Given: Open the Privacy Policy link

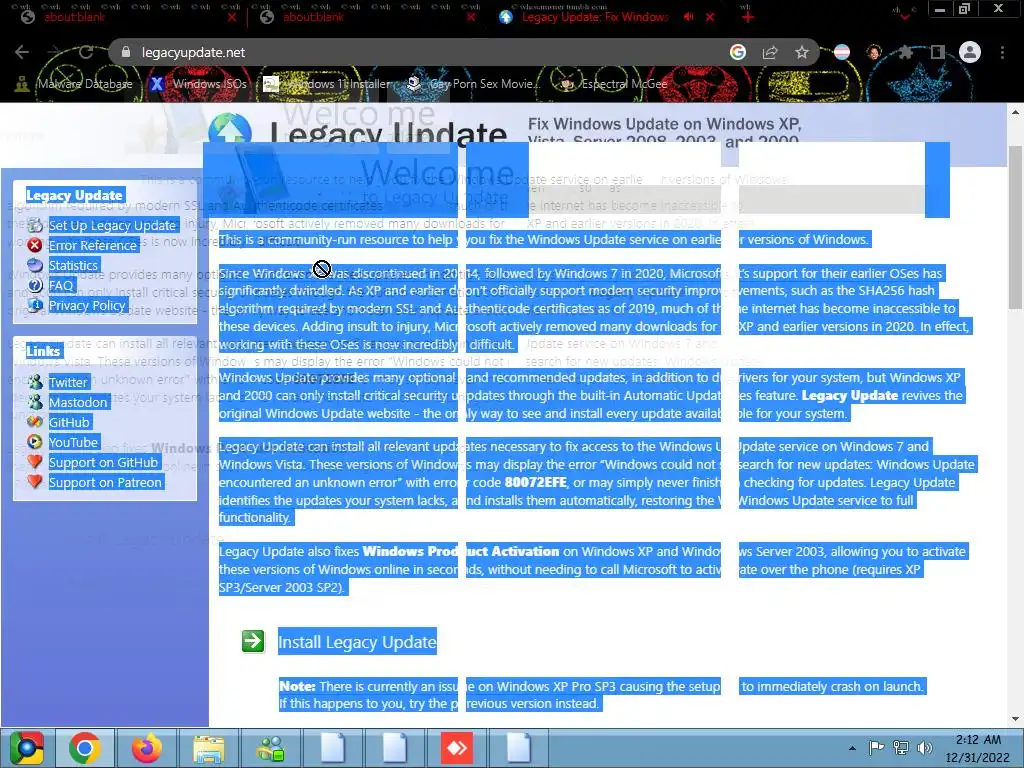Looking at the screenshot, I should [x=87, y=306].
